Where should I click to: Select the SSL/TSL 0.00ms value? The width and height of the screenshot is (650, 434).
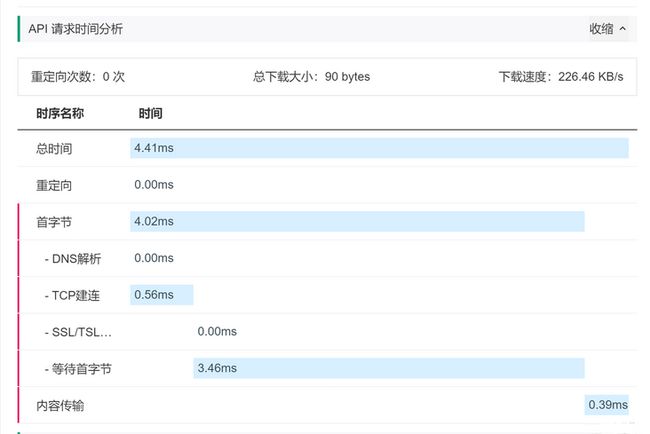pyautogui.click(x=217, y=331)
